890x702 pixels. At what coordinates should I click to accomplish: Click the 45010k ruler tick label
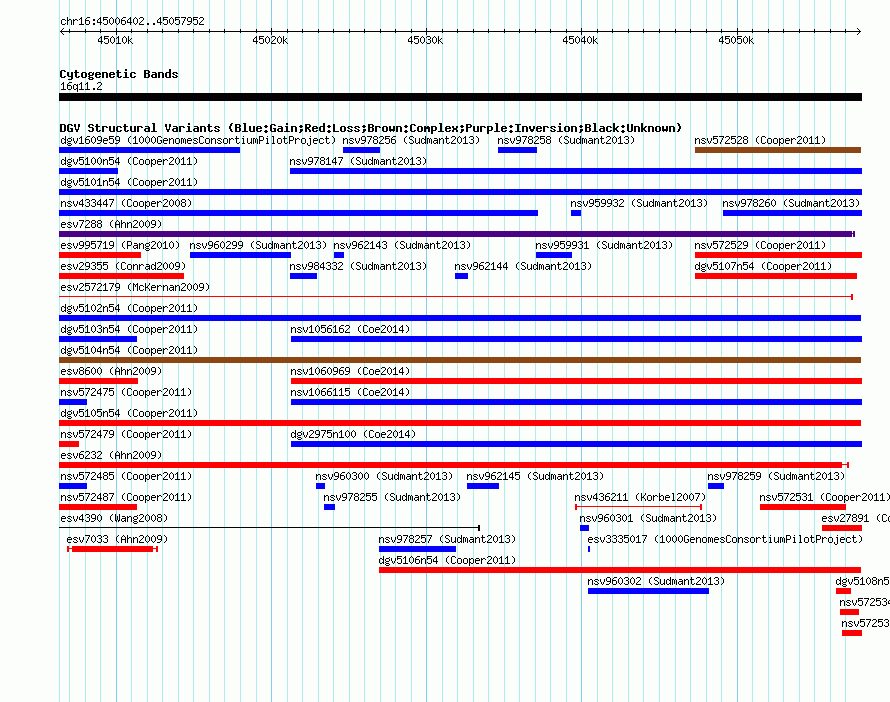[x=115, y=40]
